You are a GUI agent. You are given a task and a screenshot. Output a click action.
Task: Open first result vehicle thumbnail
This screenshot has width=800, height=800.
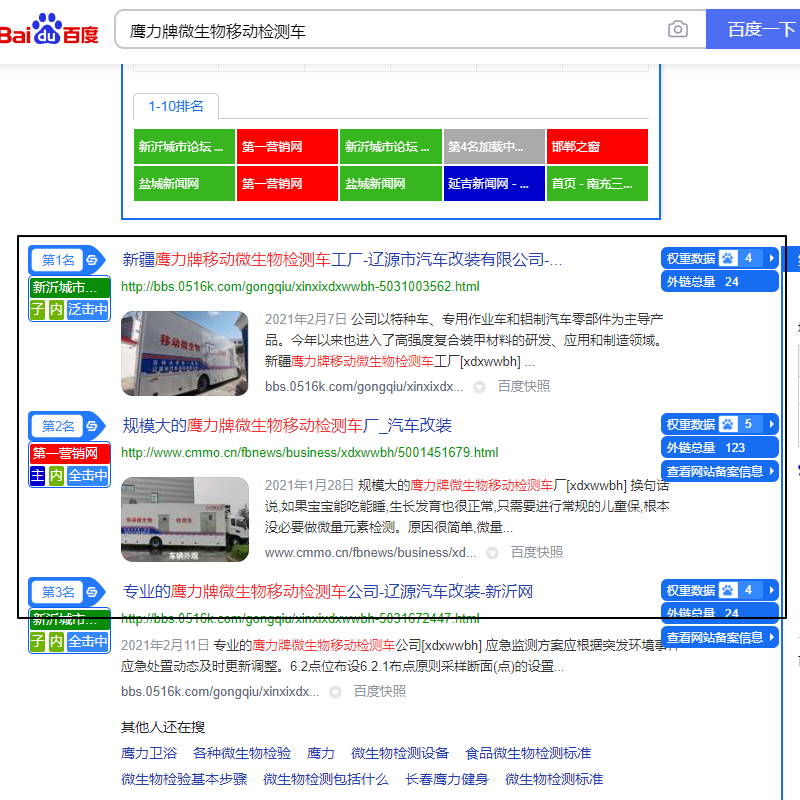pyautogui.click(x=185, y=354)
